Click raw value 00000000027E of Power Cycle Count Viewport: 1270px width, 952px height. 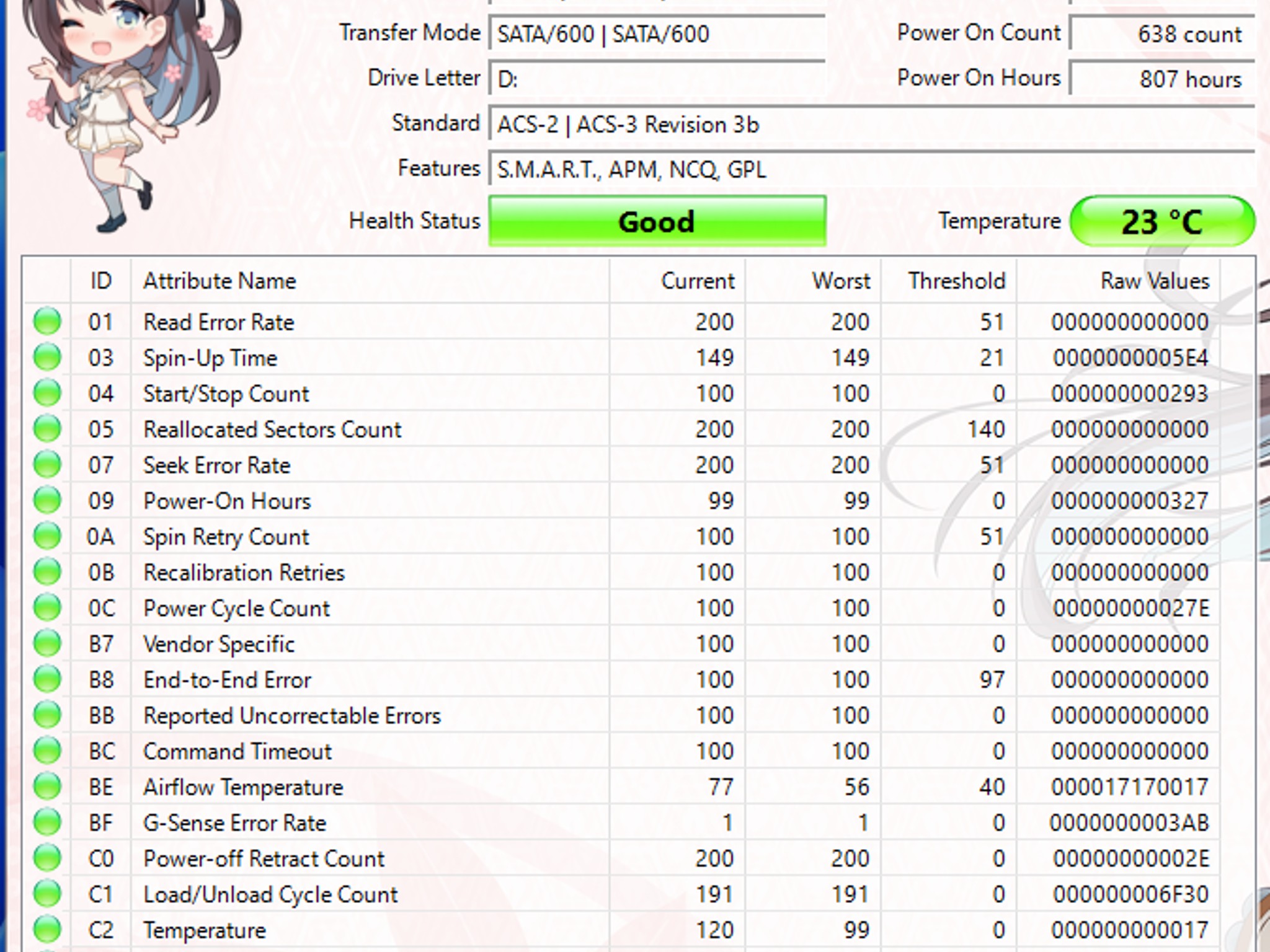[1130, 609]
